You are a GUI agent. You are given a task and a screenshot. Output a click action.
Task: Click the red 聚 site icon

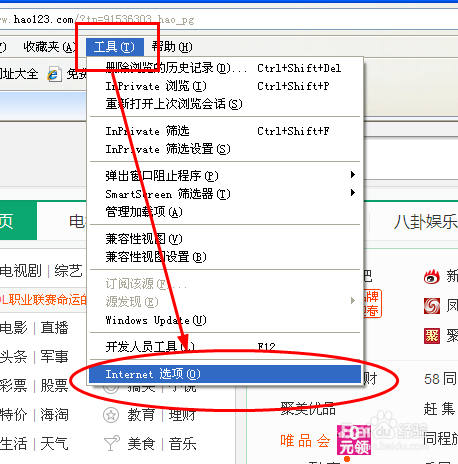432,336
